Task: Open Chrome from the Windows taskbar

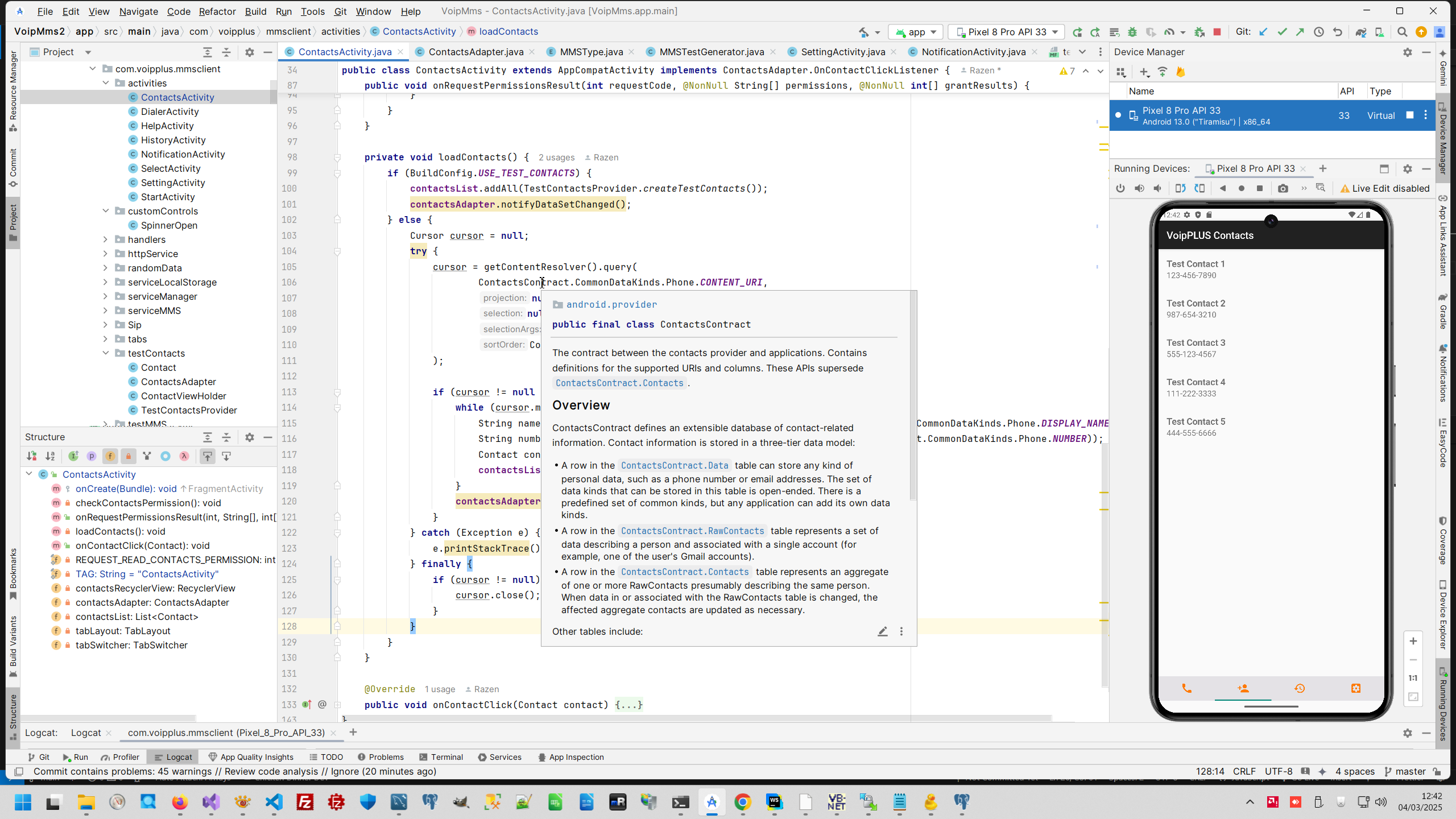Action: (742, 802)
